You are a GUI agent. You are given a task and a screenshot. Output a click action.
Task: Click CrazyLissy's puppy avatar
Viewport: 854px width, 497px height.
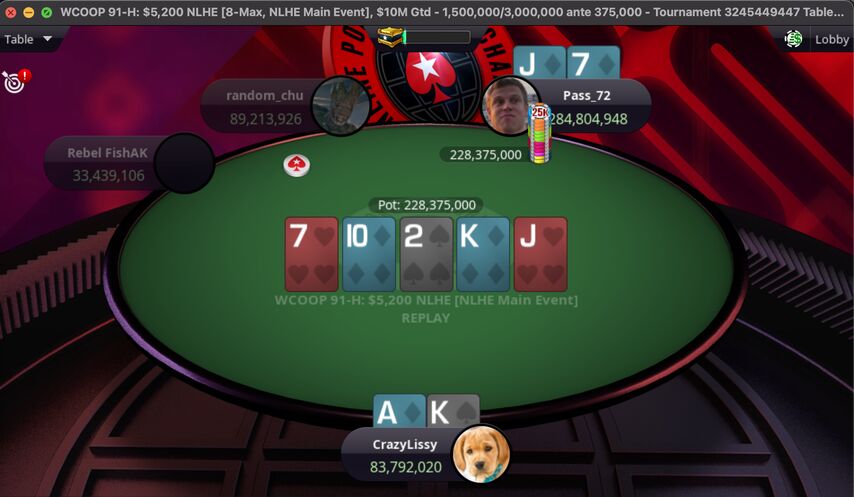481,453
